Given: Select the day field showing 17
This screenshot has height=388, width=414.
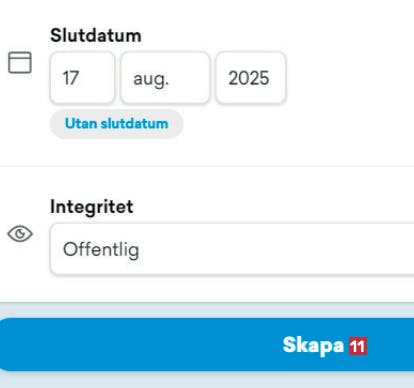Looking at the screenshot, I should click(82, 78).
